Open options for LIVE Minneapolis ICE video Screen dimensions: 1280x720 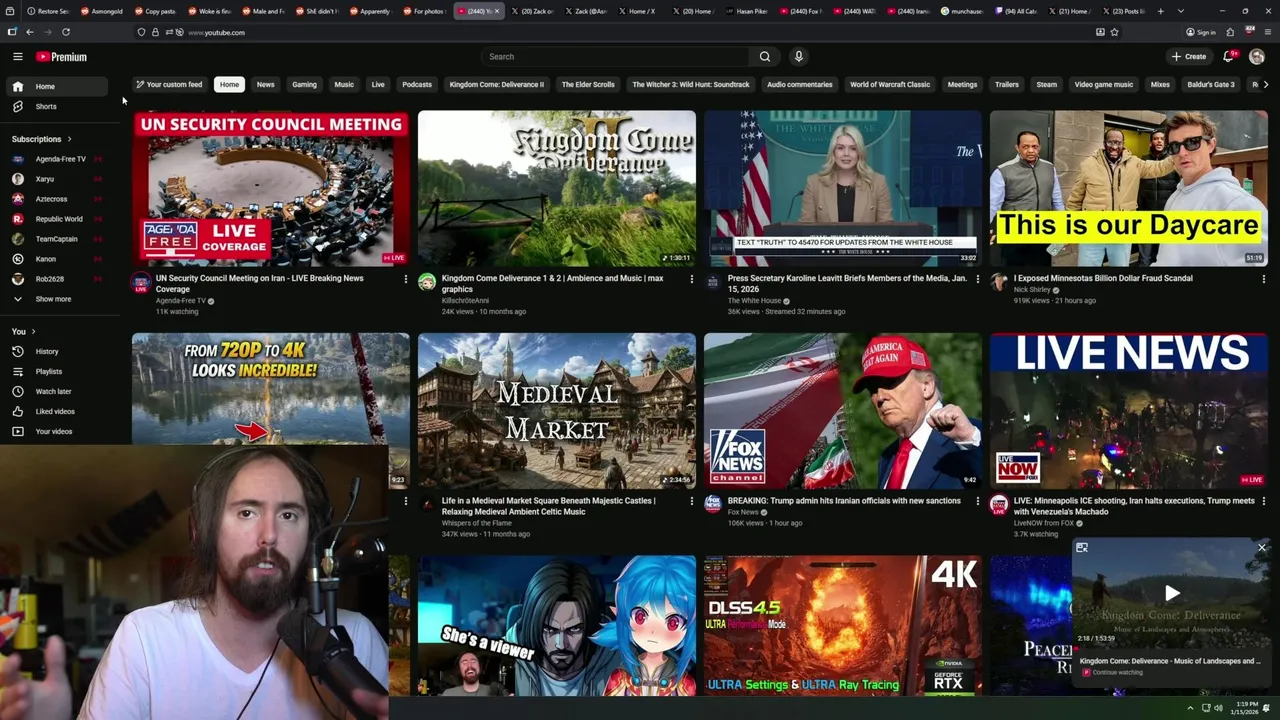tap(1263, 501)
